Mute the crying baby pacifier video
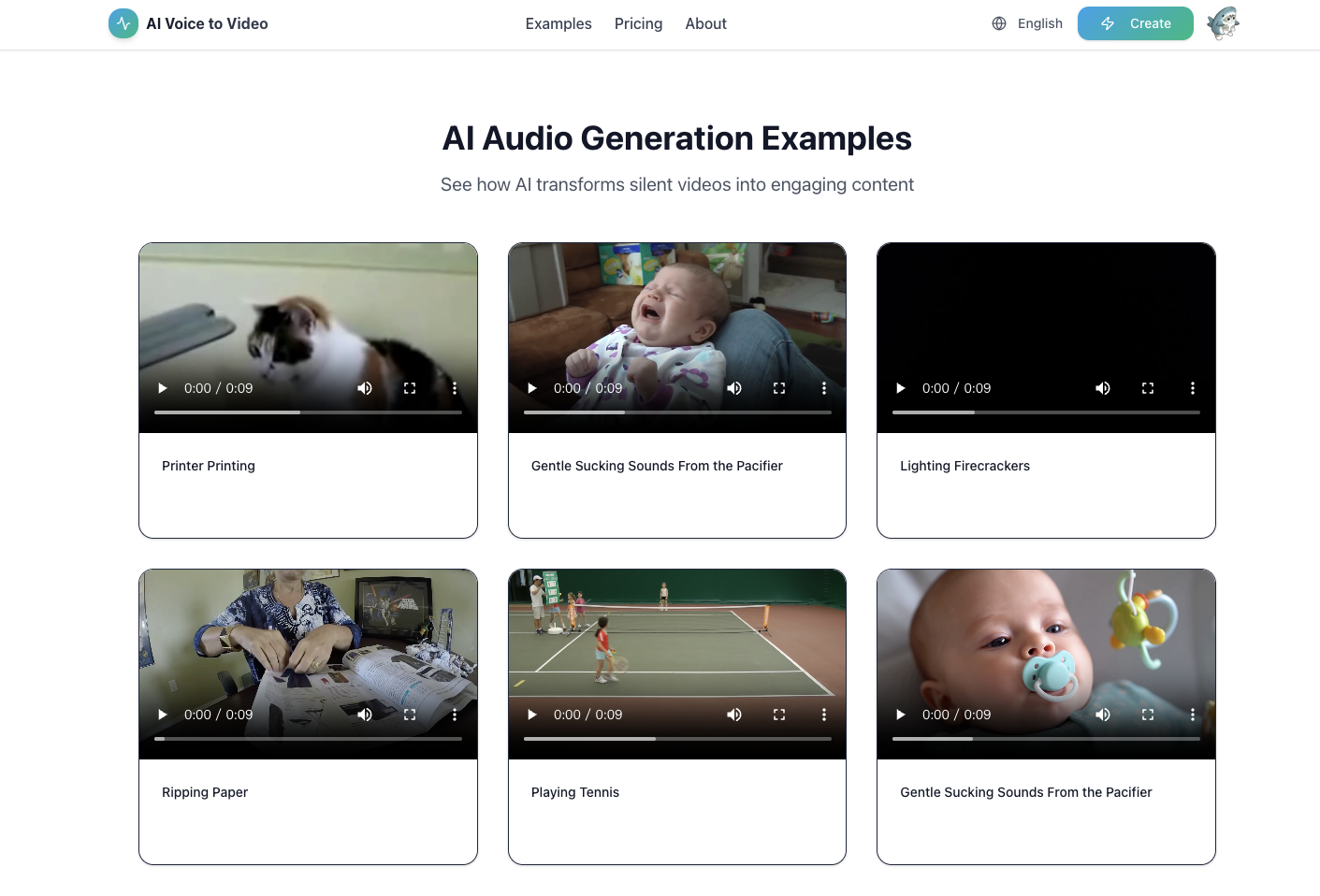 click(x=734, y=387)
